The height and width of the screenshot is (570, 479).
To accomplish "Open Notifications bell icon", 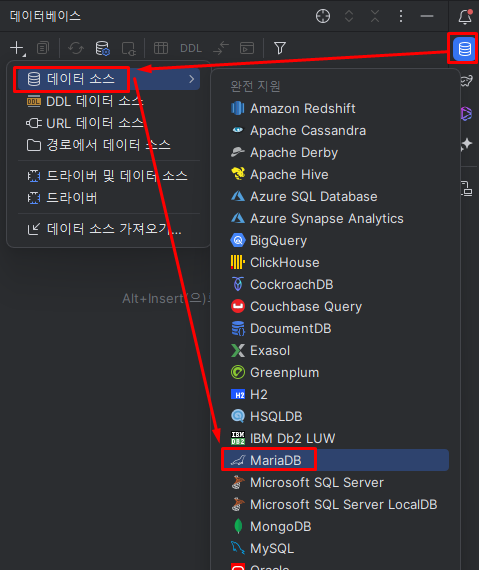I will (x=465, y=17).
